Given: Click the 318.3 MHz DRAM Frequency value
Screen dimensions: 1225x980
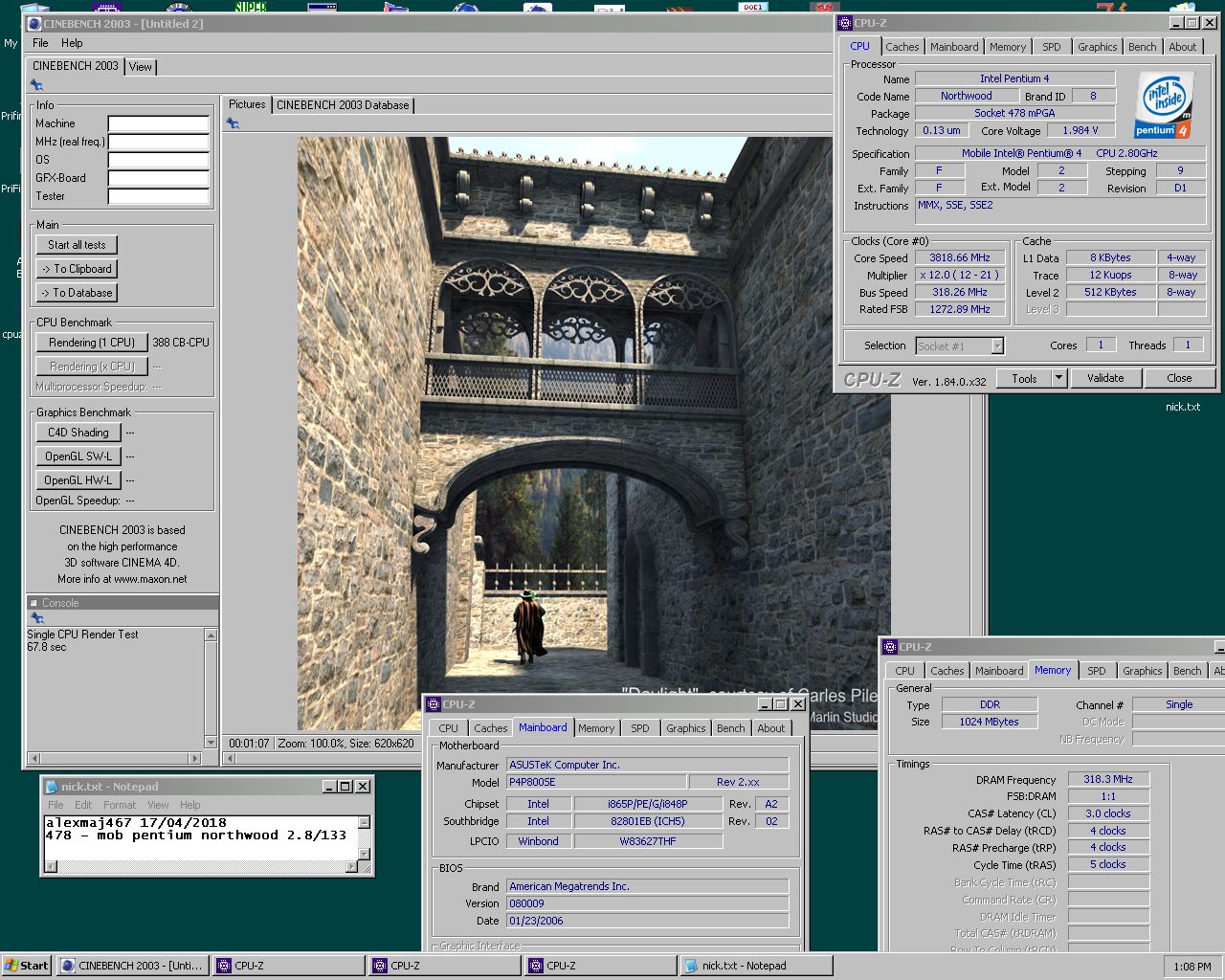Looking at the screenshot, I should (1108, 780).
